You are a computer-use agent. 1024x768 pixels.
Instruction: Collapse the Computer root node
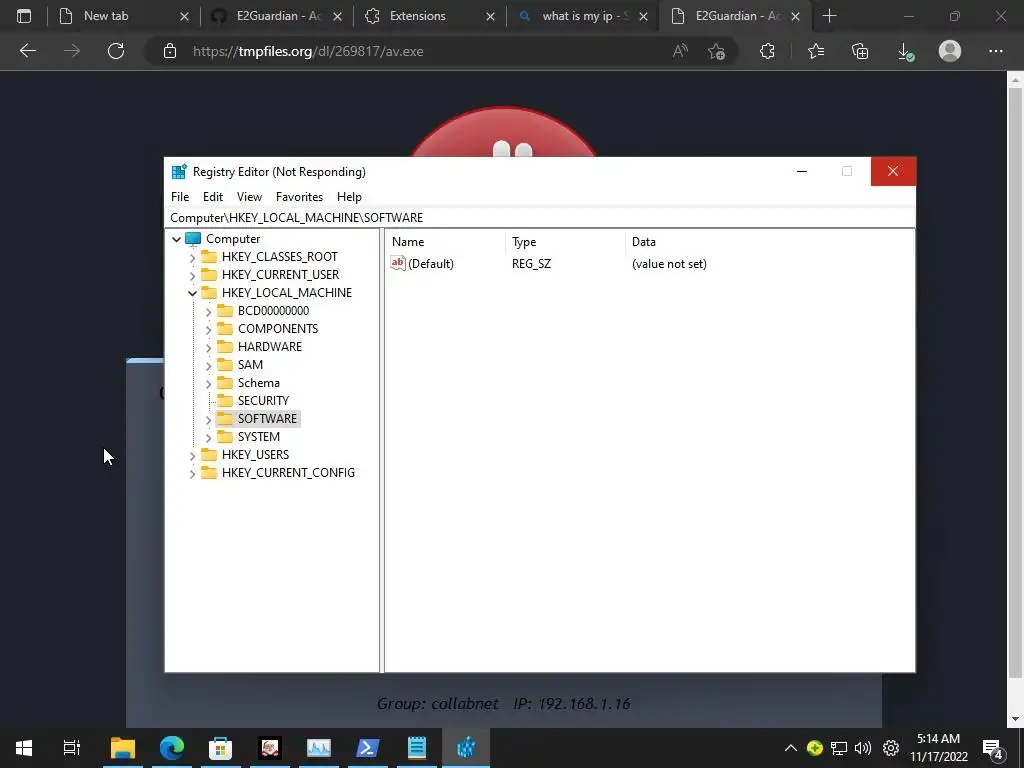click(x=176, y=239)
